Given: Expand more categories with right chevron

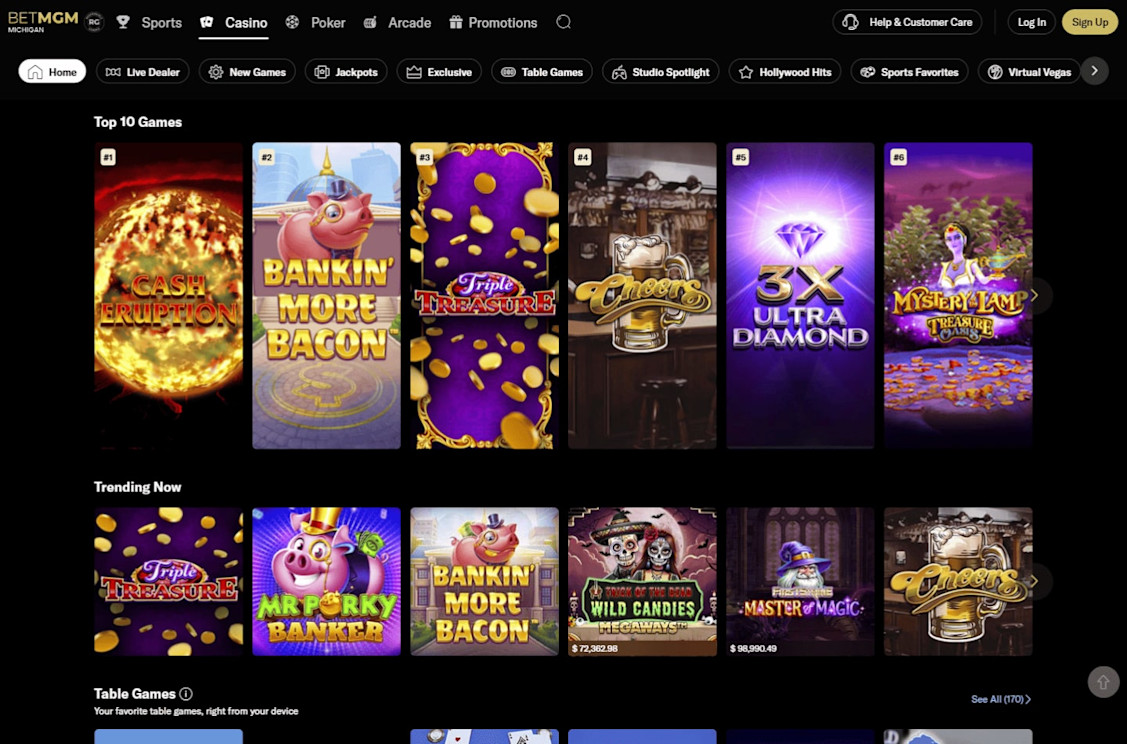Looking at the screenshot, I should pyautogui.click(x=1095, y=70).
